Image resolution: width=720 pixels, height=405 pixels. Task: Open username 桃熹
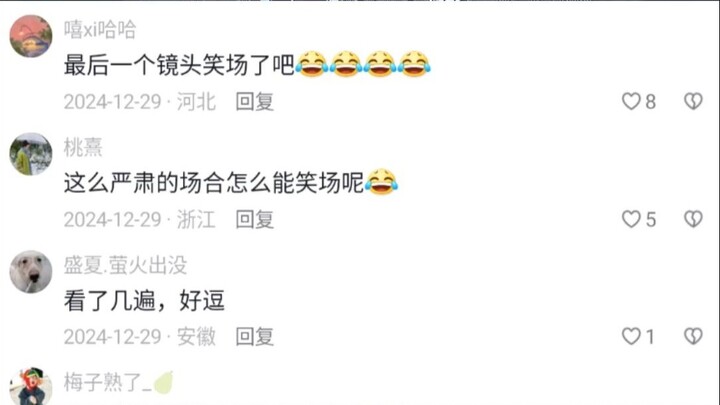click(x=83, y=147)
